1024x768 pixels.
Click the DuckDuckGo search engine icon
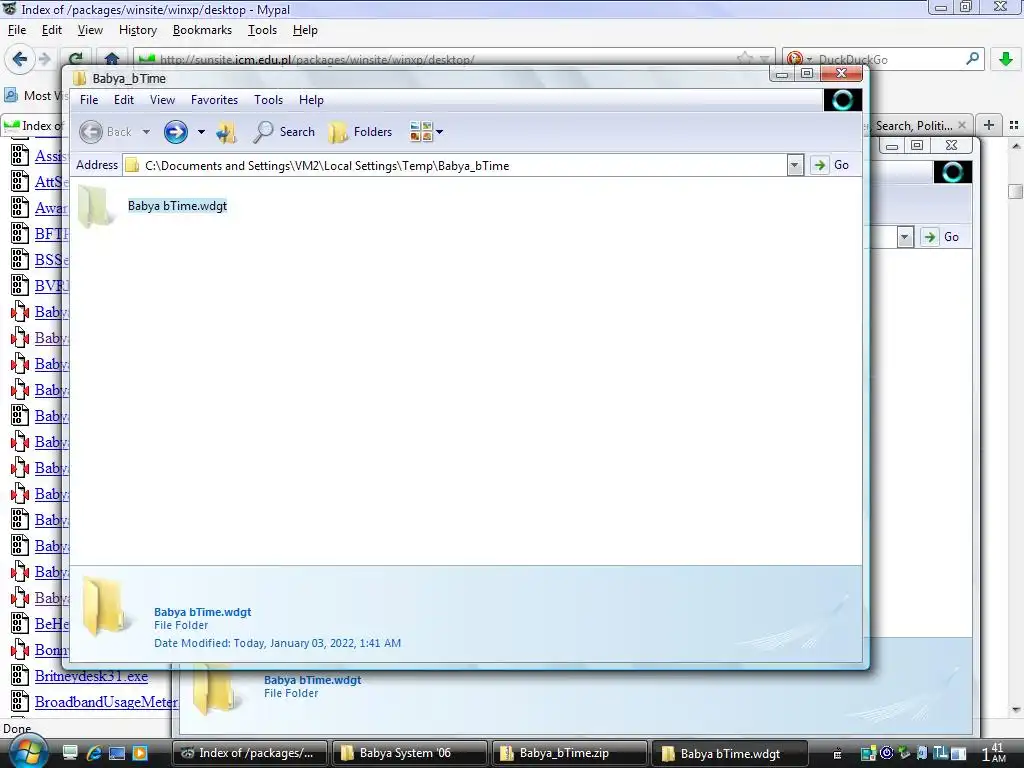[794, 59]
